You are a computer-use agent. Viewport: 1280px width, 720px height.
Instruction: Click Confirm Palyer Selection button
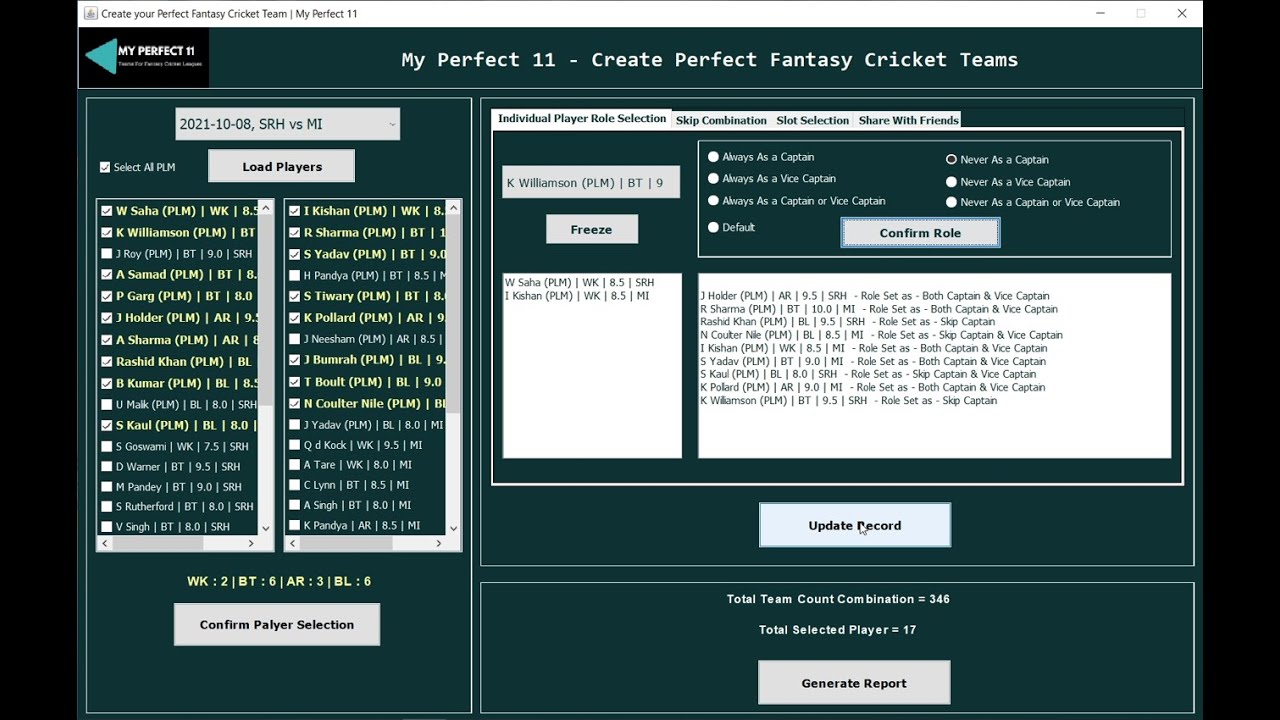pyautogui.click(x=277, y=625)
